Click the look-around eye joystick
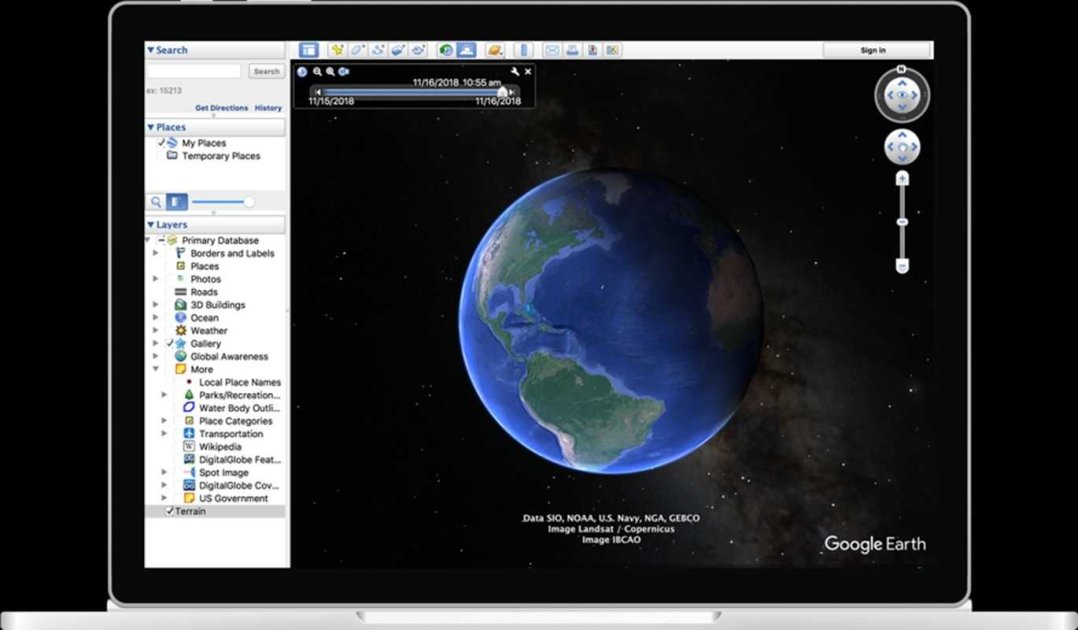The height and width of the screenshot is (630, 1078). [x=902, y=95]
